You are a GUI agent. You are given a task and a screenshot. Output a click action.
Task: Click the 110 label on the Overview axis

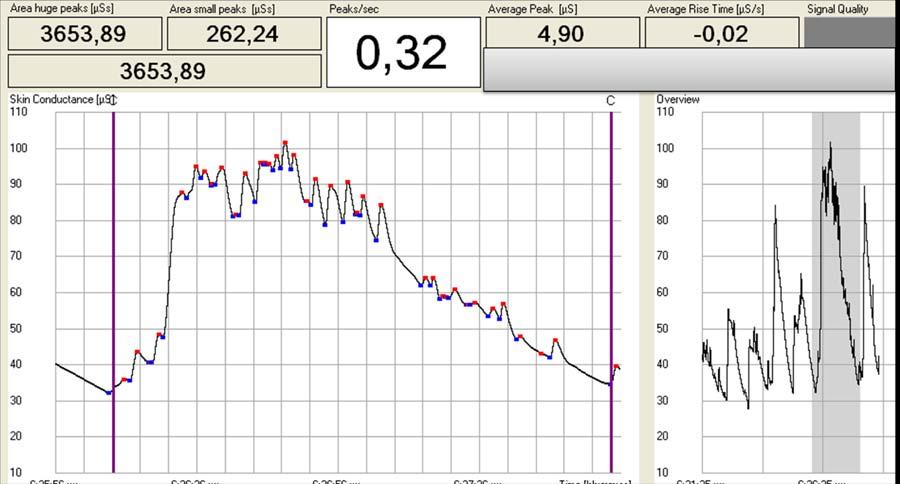pyautogui.click(x=665, y=111)
